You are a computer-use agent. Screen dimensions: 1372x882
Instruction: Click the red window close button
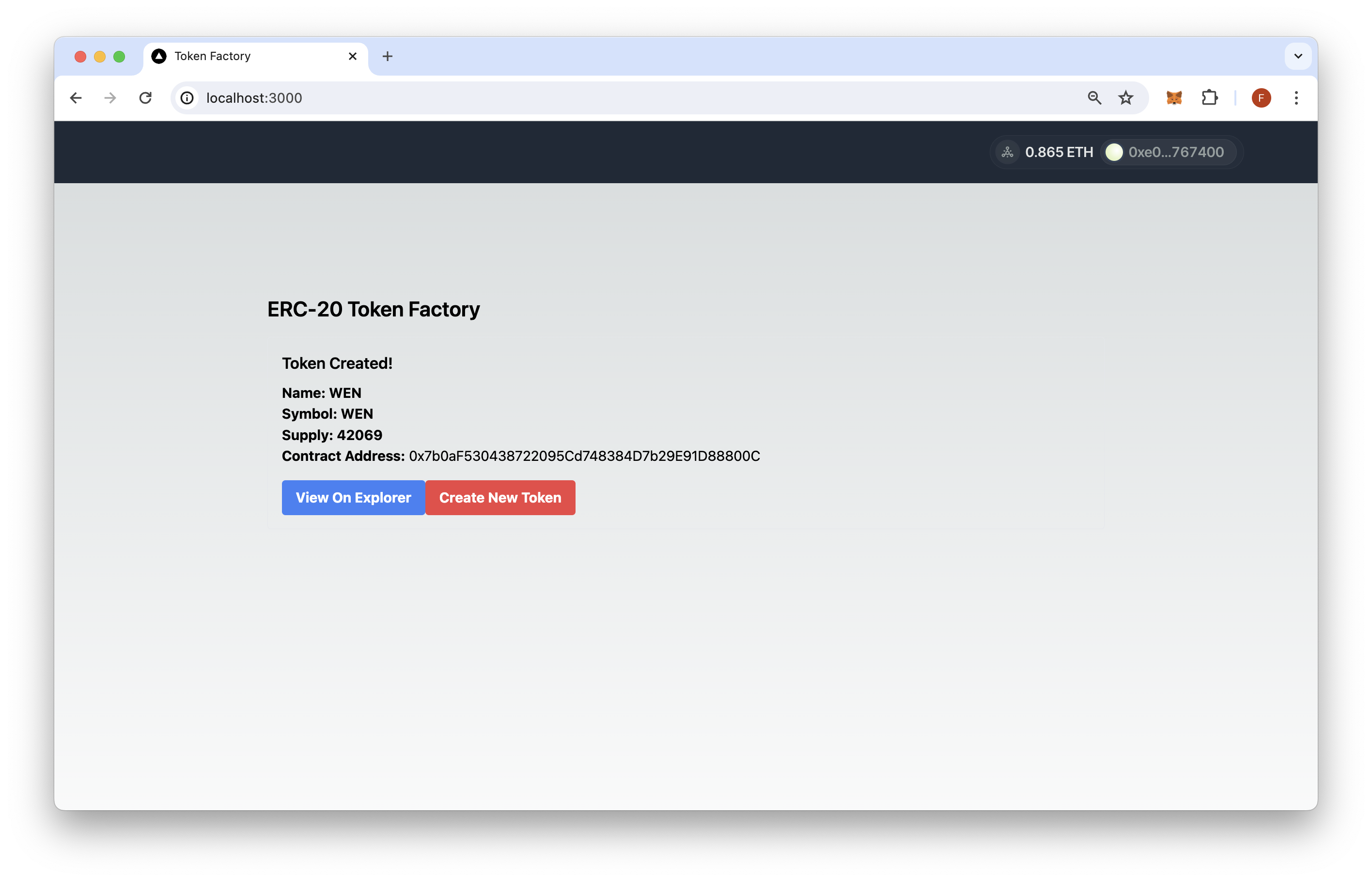(x=80, y=57)
